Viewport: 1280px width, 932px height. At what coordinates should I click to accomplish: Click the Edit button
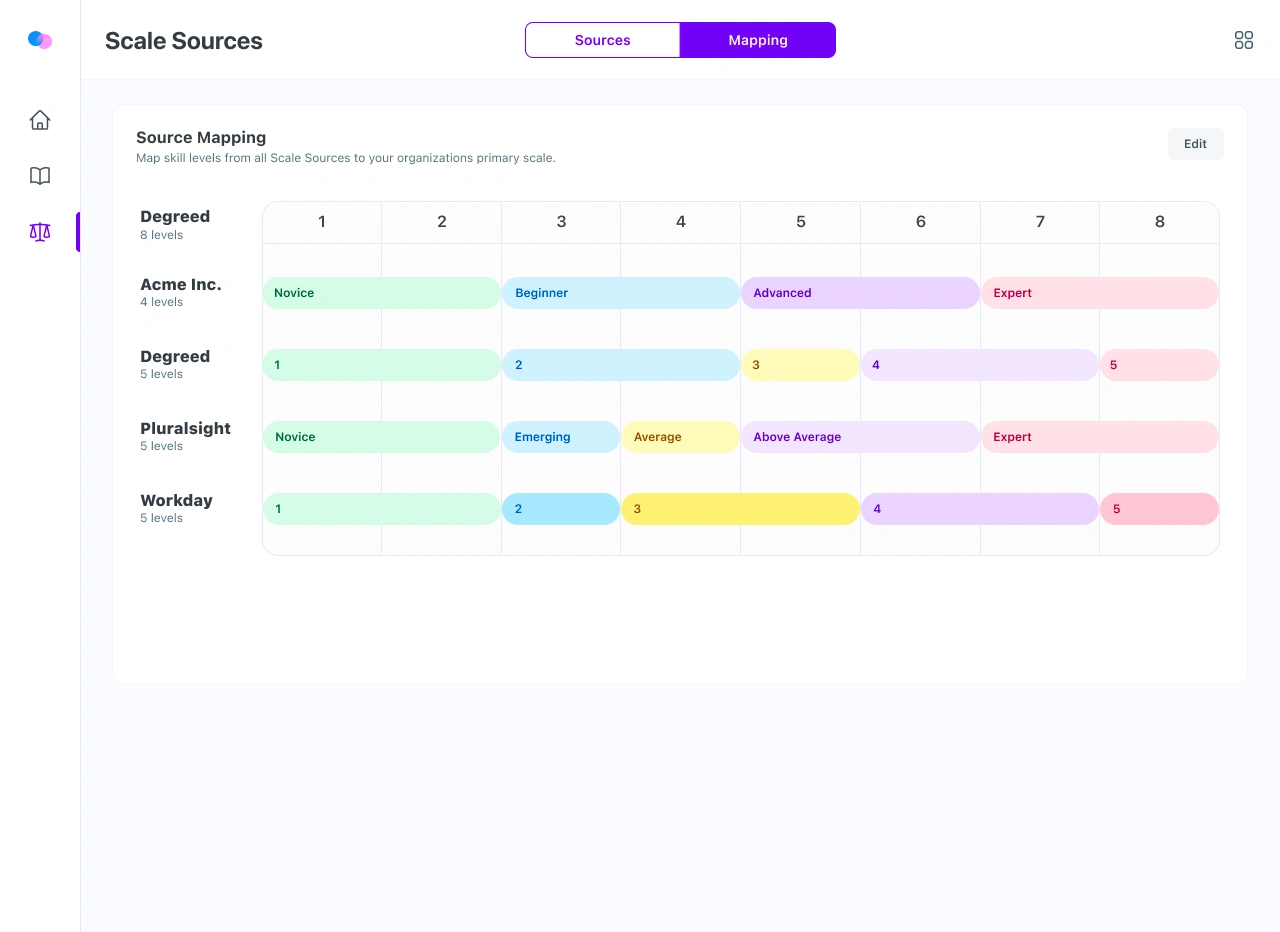1195,144
